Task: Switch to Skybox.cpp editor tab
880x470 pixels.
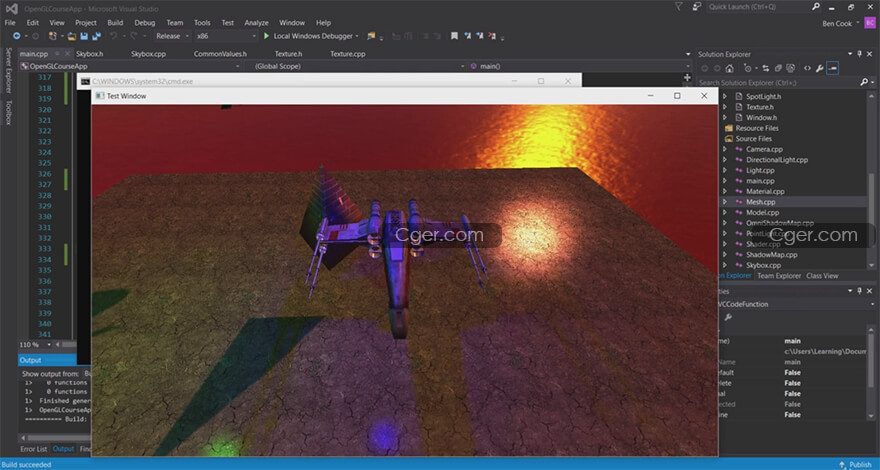Action: (x=148, y=54)
